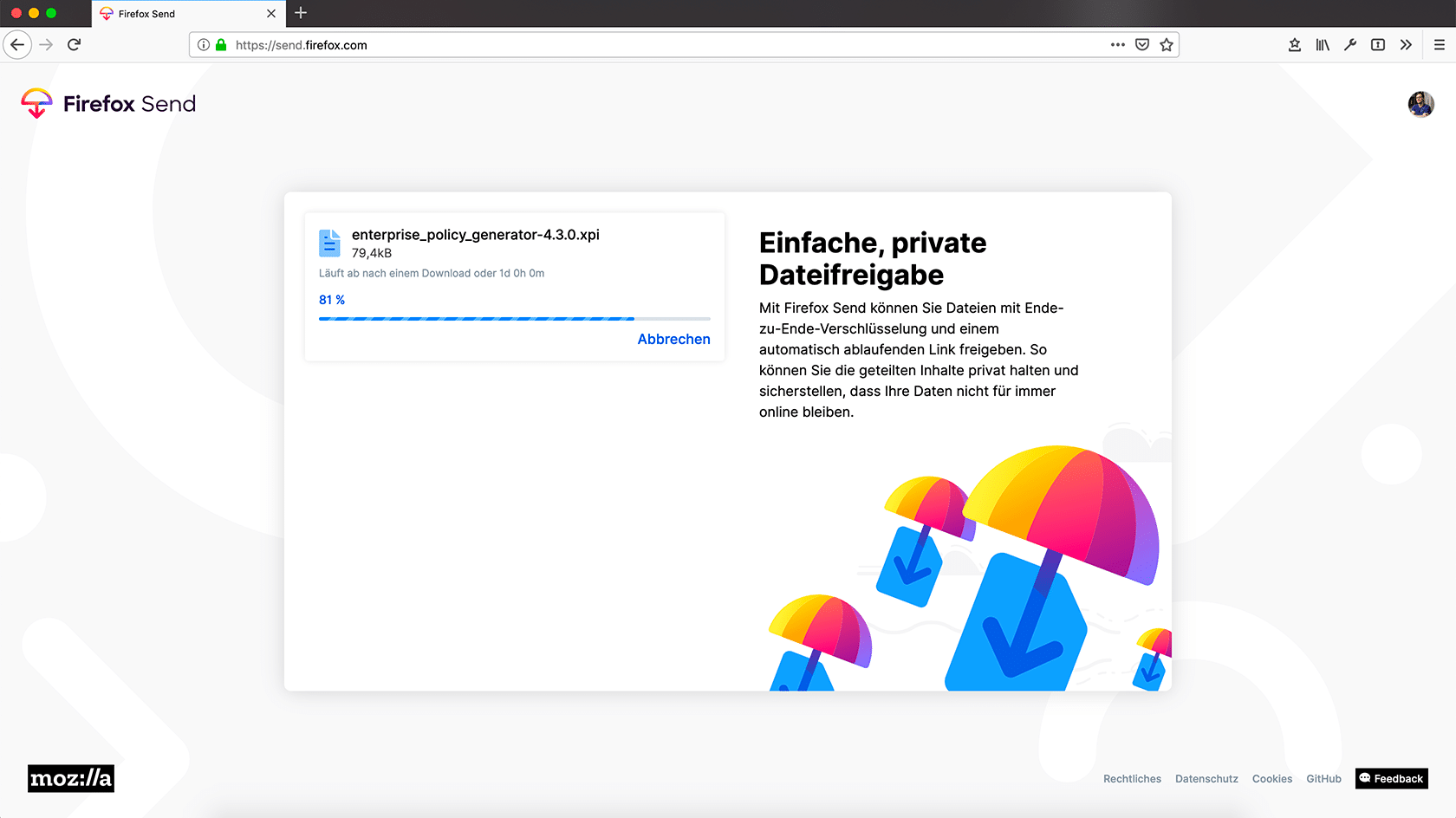Go back with the browser back arrow
The image size is (1456, 818).
coord(17,45)
